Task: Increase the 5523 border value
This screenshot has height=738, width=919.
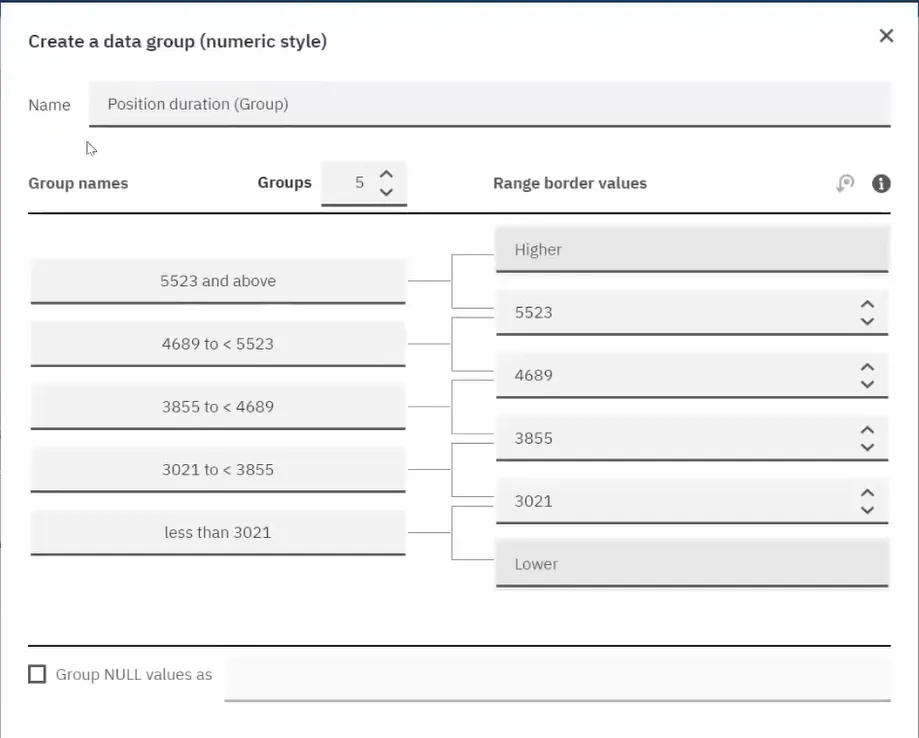Action: click(x=867, y=304)
